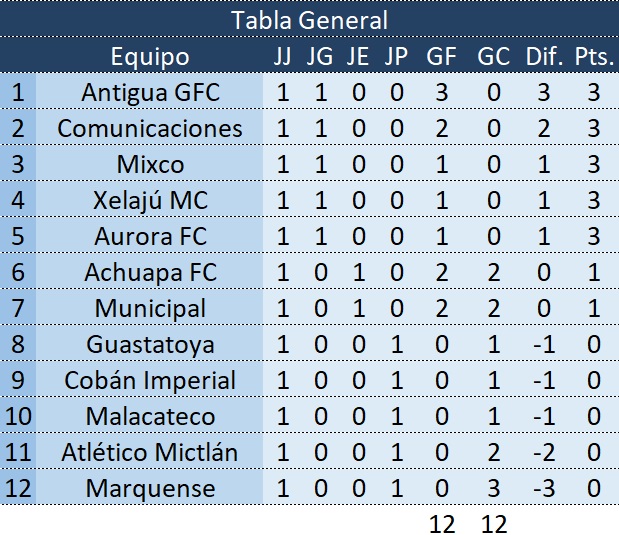Select the Aurora FC team cell

[x=150, y=236]
